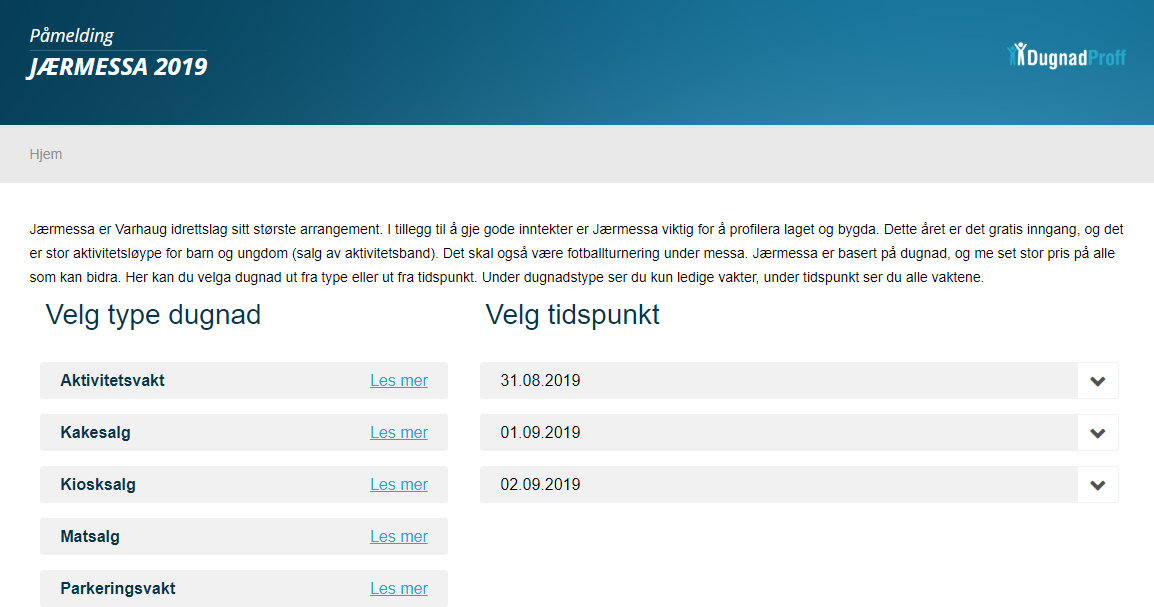This screenshot has height=607, width=1154.
Task: Choose the Kakesalg dugnad type
Action: (x=95, y=433)
